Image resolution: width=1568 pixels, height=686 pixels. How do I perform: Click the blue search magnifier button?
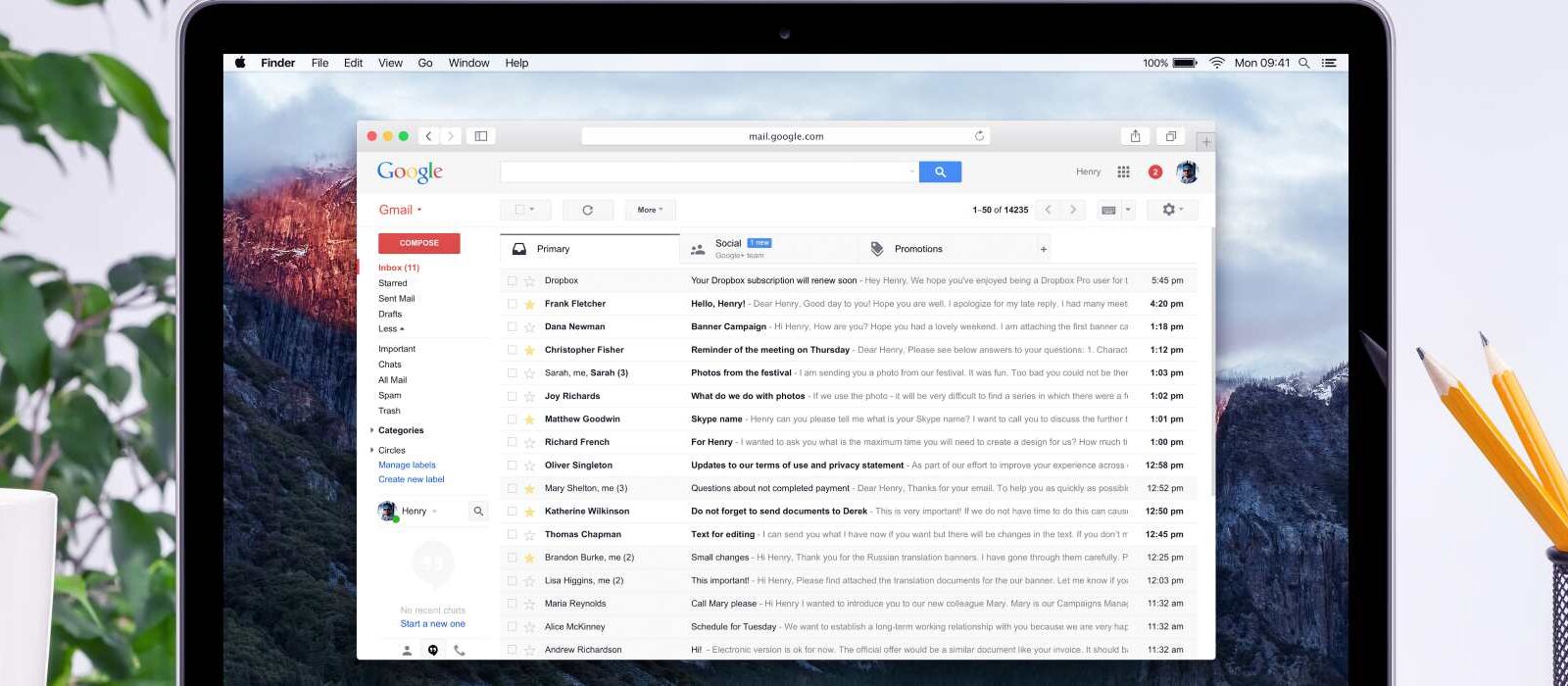940,171
